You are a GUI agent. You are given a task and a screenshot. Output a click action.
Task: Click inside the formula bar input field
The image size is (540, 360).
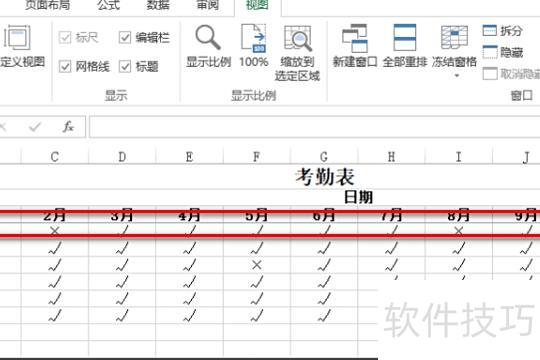314,127
